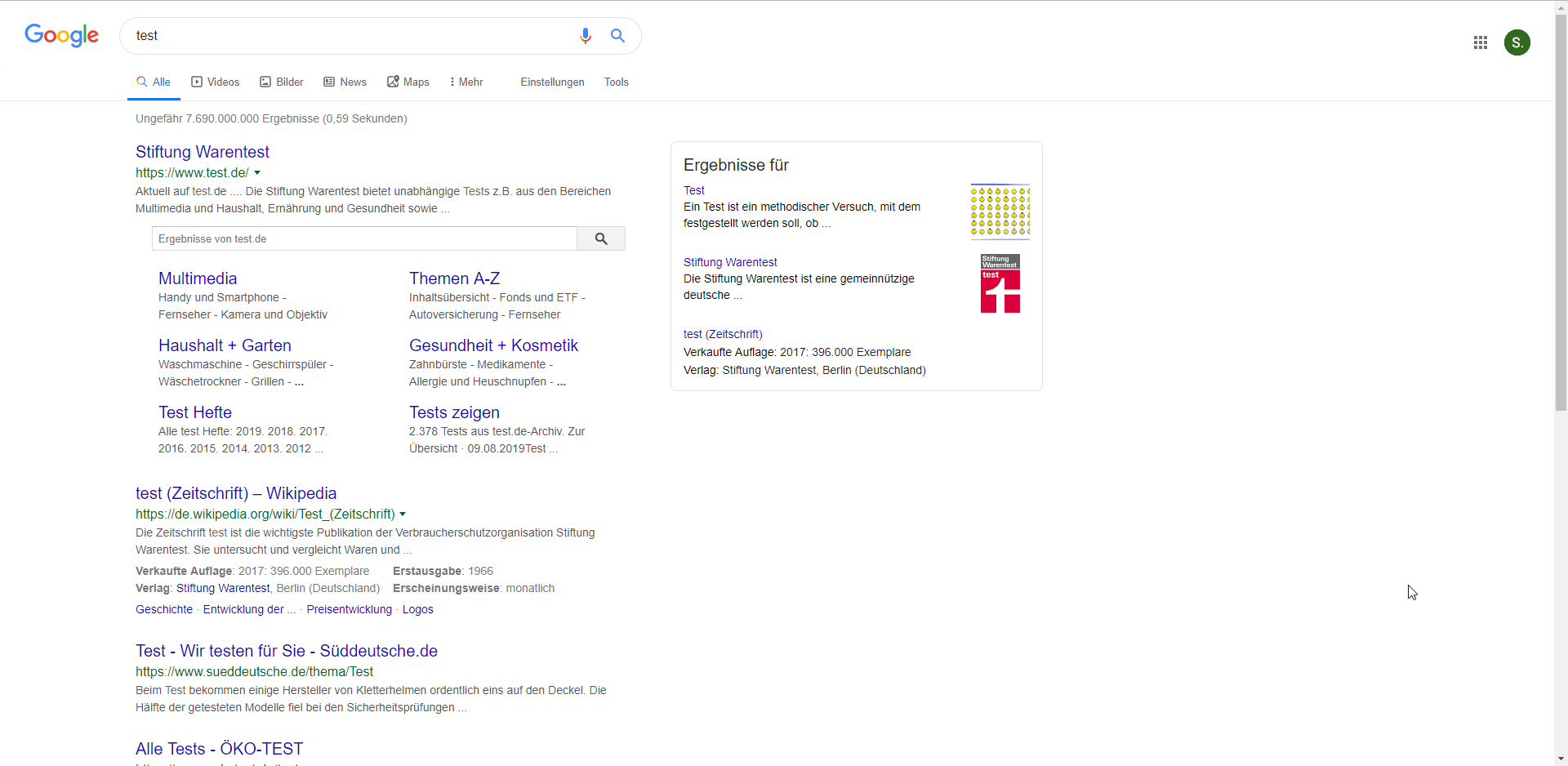Open the Geschichte sublink
This screenshot has height=766, width=1568.
point(164,609)
